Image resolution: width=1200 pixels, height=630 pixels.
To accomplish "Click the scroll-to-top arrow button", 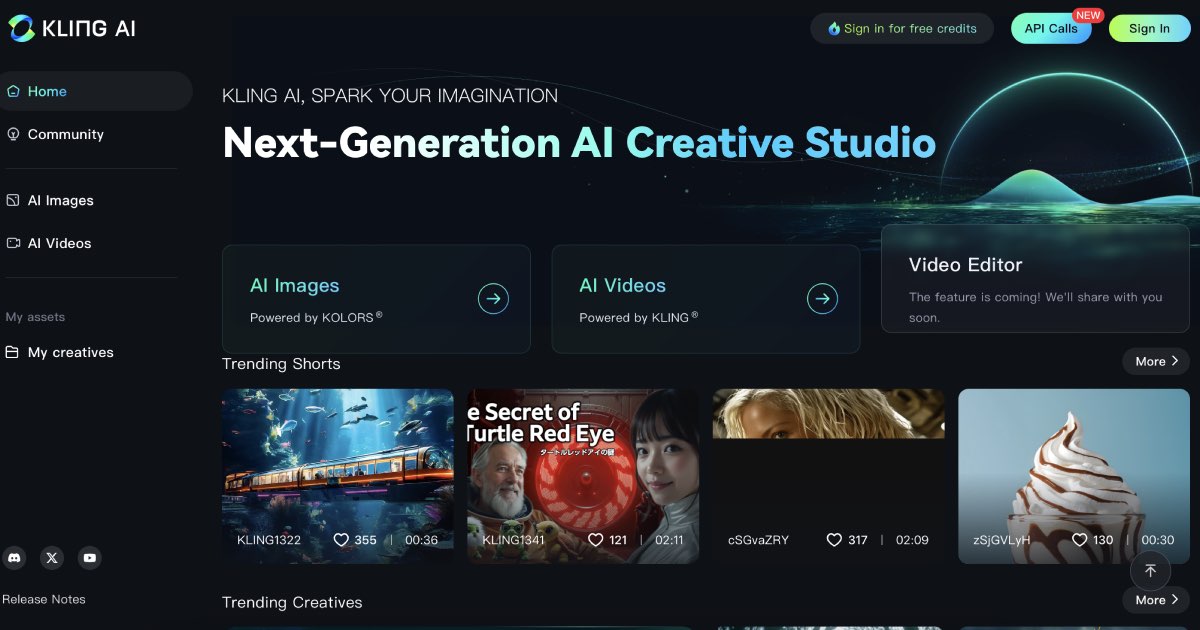I will pyautogui.click(x=1150, y=571).
